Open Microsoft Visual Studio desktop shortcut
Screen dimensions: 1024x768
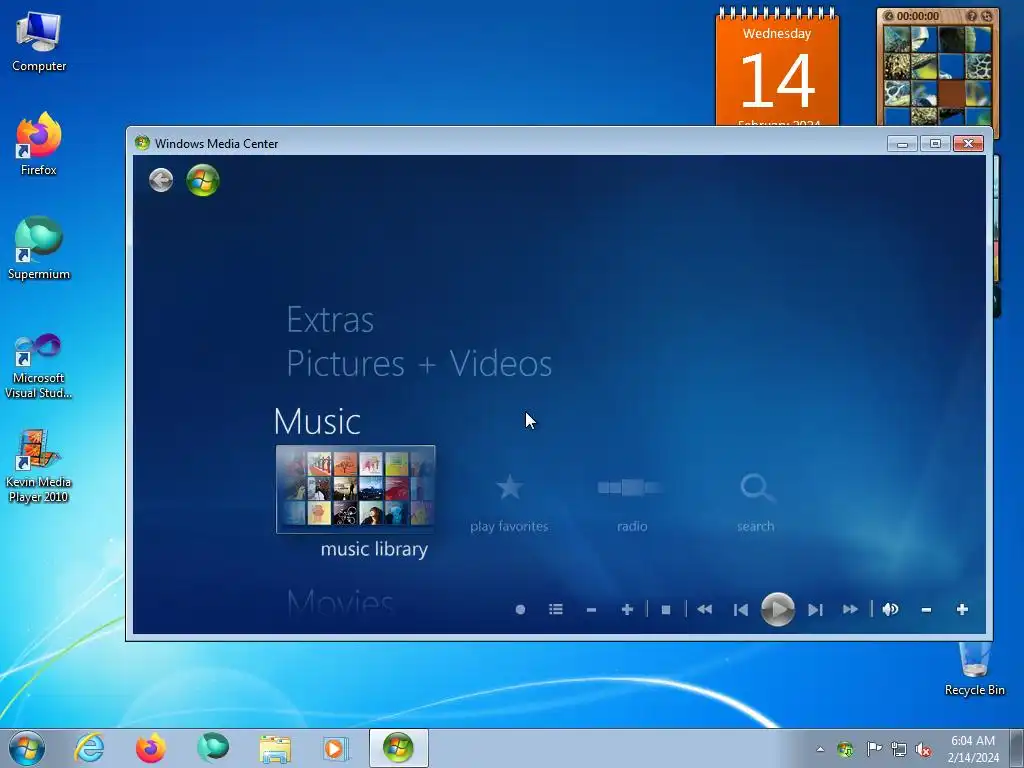click(39, 366)
